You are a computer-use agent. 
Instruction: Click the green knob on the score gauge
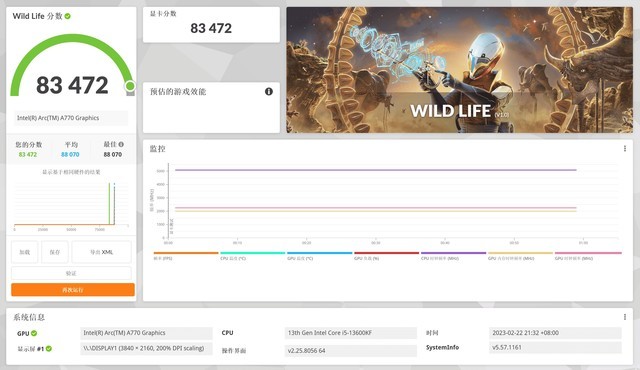click(130, 86)
